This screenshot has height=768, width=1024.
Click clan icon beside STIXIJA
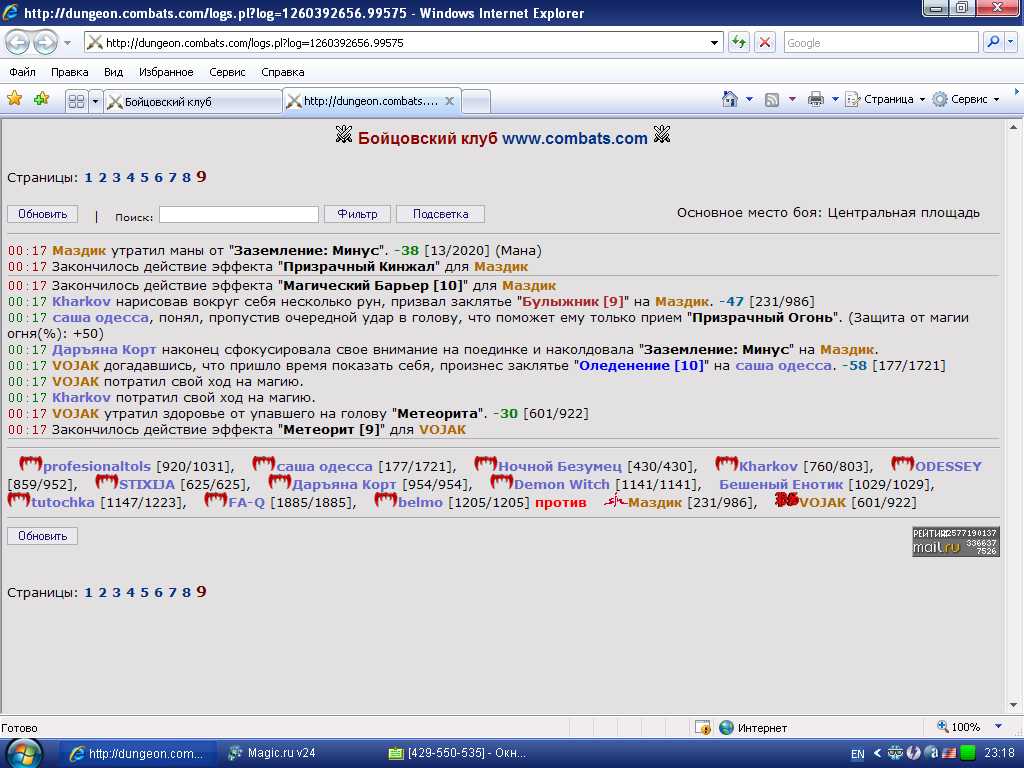(107, 483)
